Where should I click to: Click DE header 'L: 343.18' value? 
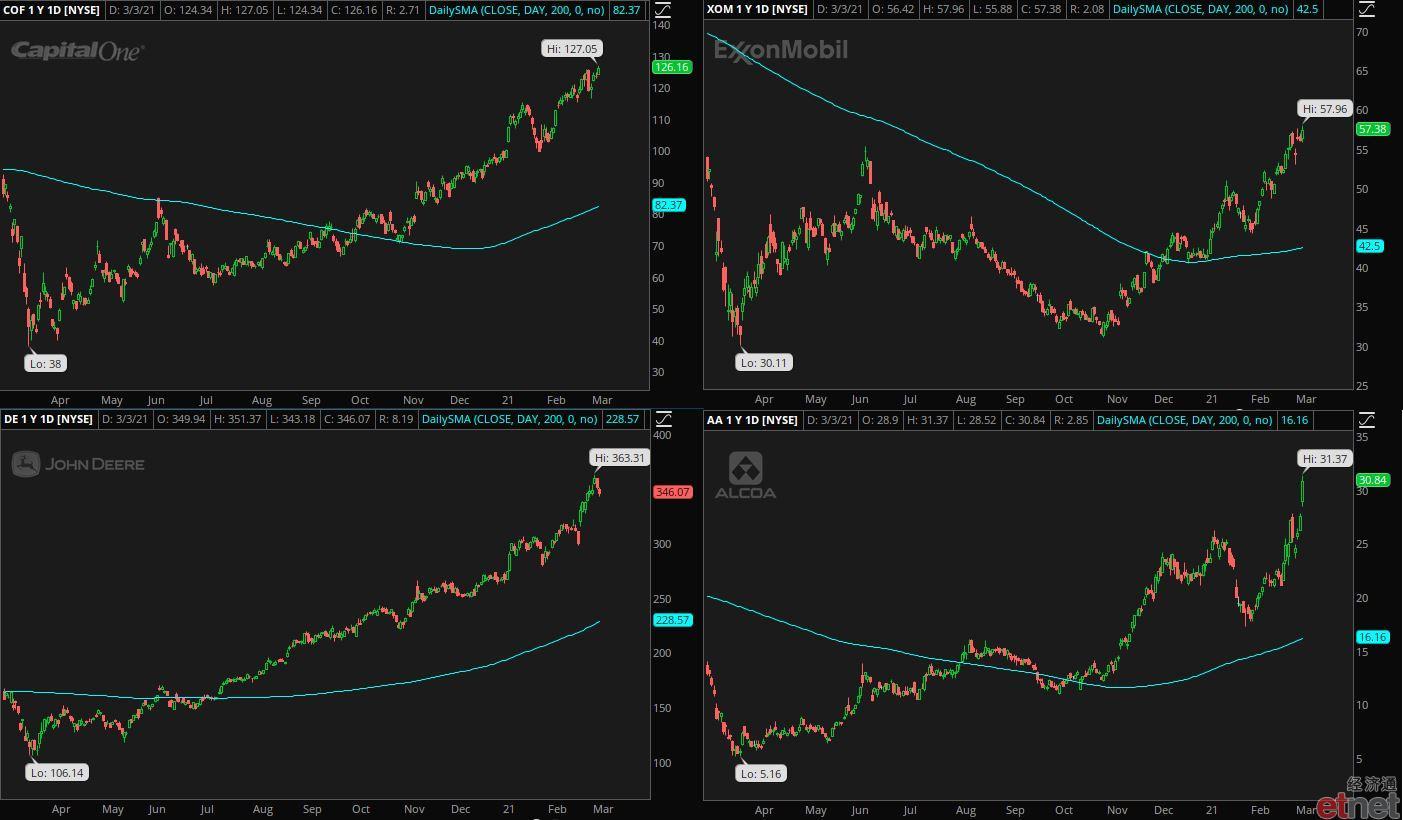click(291, 420)
